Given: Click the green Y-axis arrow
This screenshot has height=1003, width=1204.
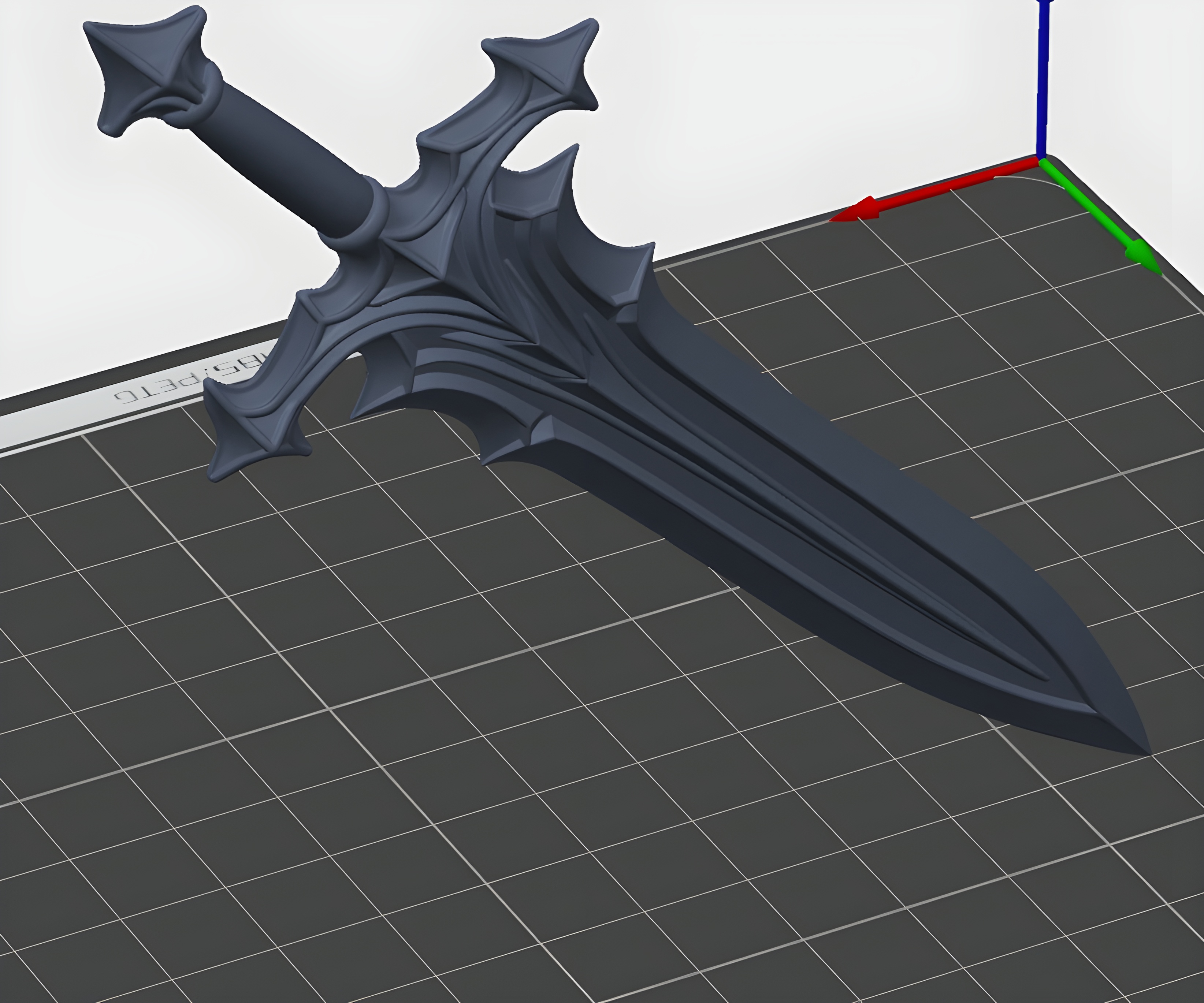Looking at the screenshot, I should pyautogui.click(x=1101, y=217).
